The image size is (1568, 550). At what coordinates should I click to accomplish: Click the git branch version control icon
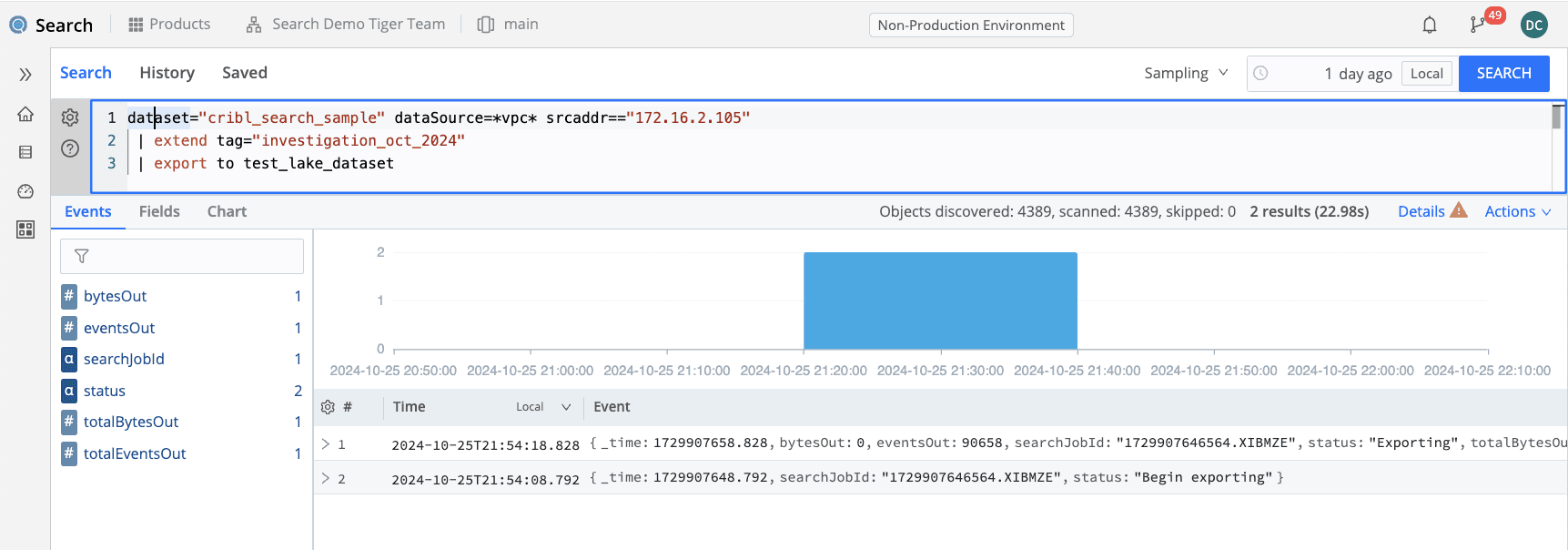(1477, 25)
